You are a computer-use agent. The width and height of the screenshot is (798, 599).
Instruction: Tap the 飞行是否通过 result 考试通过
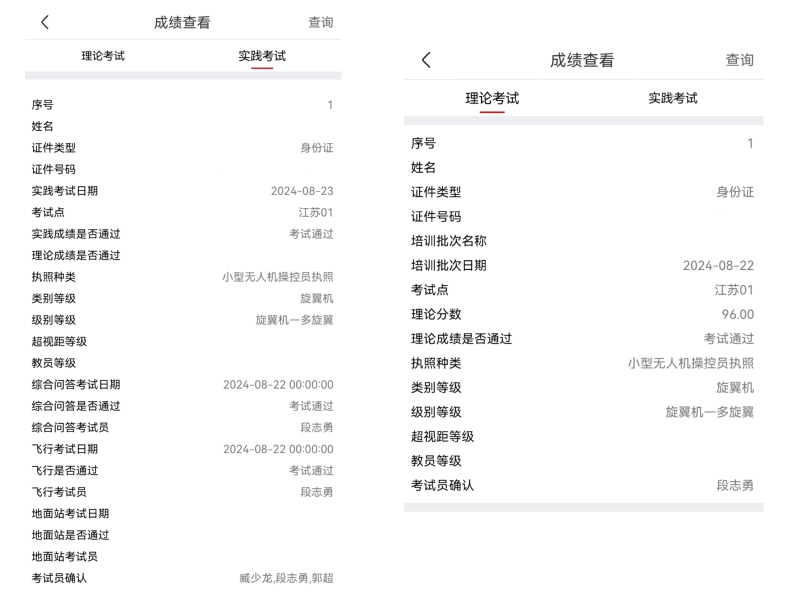311,471
